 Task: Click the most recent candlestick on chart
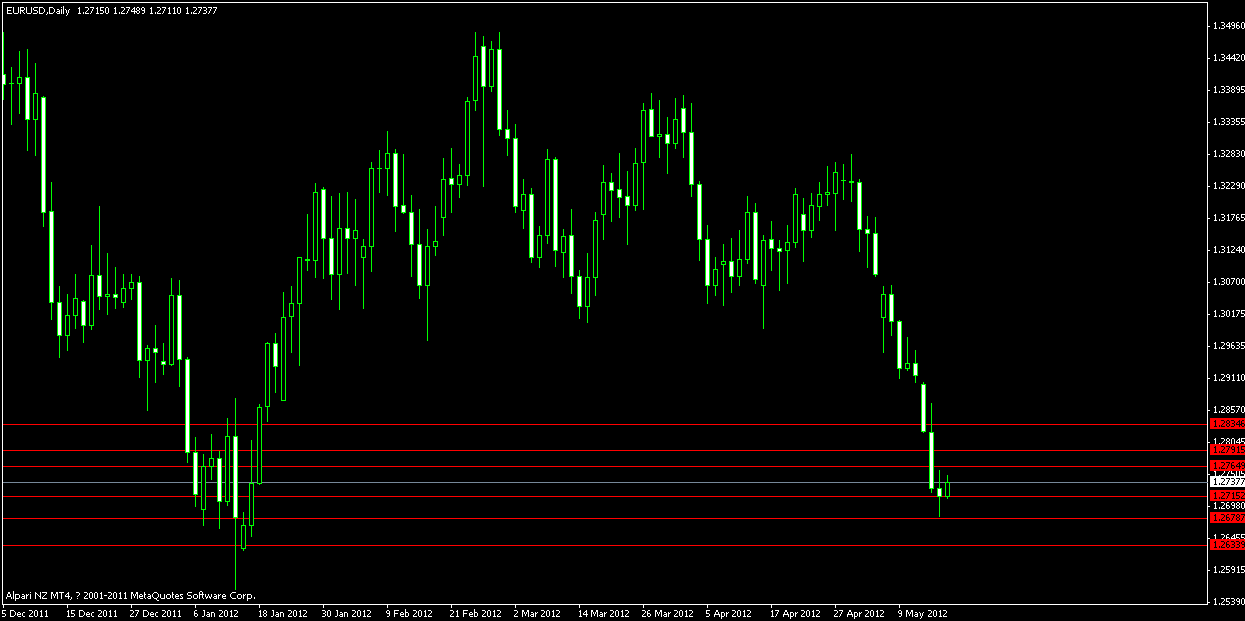click(947, 487)
